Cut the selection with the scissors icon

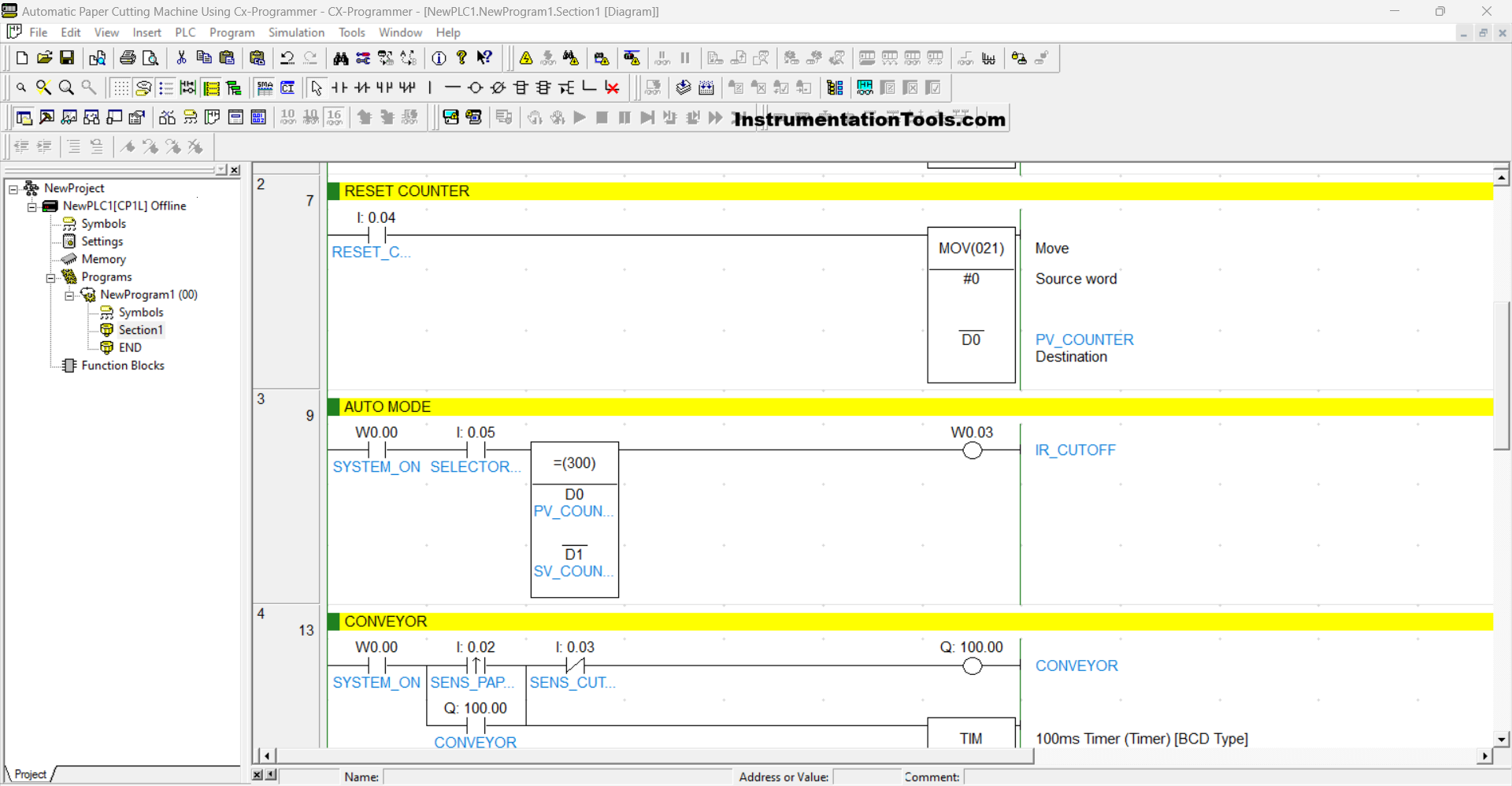tap(181, 57)
